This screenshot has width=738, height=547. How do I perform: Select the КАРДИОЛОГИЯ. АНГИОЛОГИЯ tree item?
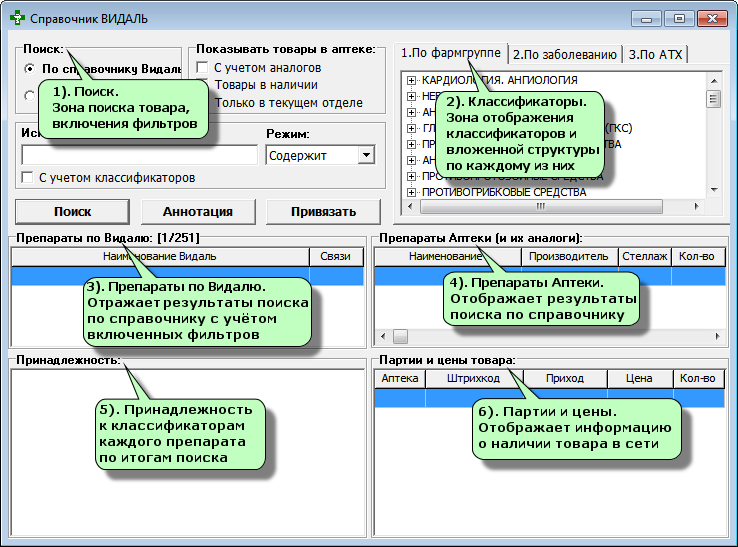499,80
